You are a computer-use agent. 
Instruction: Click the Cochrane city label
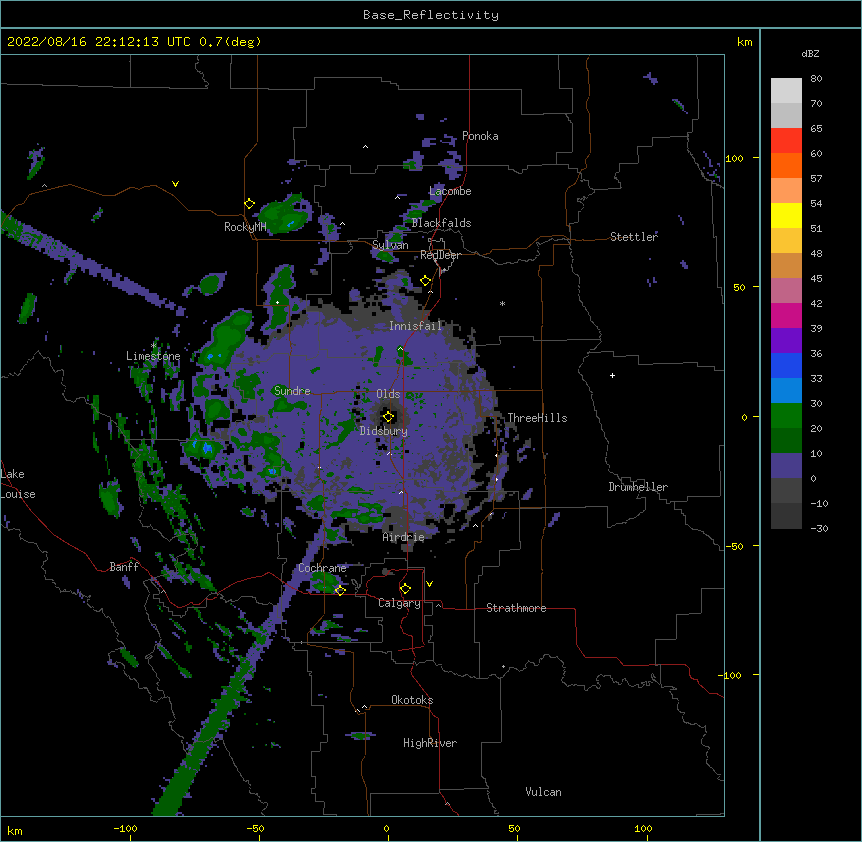point(322,568)
